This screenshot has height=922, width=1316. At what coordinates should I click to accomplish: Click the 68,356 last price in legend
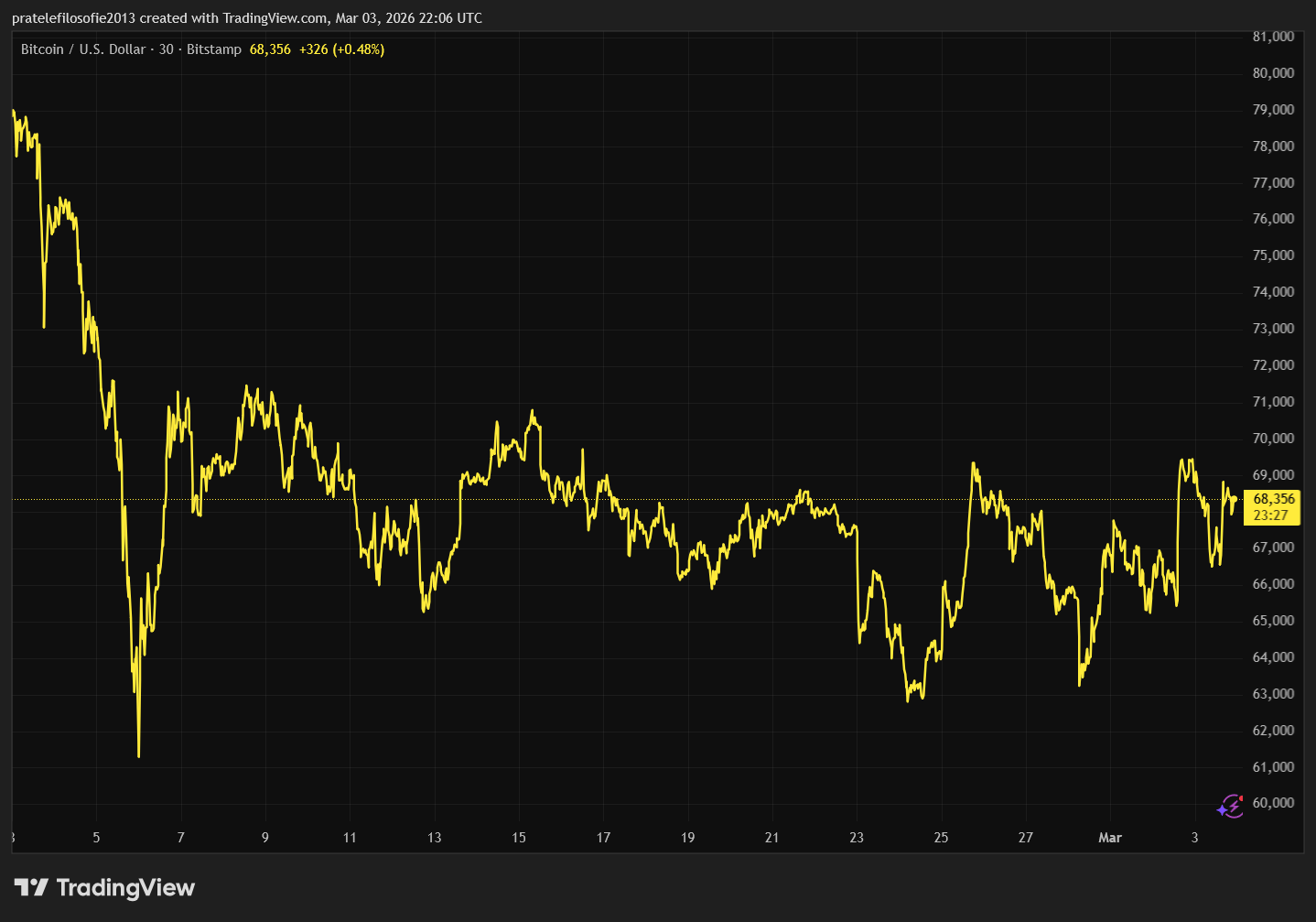[270, 49]
